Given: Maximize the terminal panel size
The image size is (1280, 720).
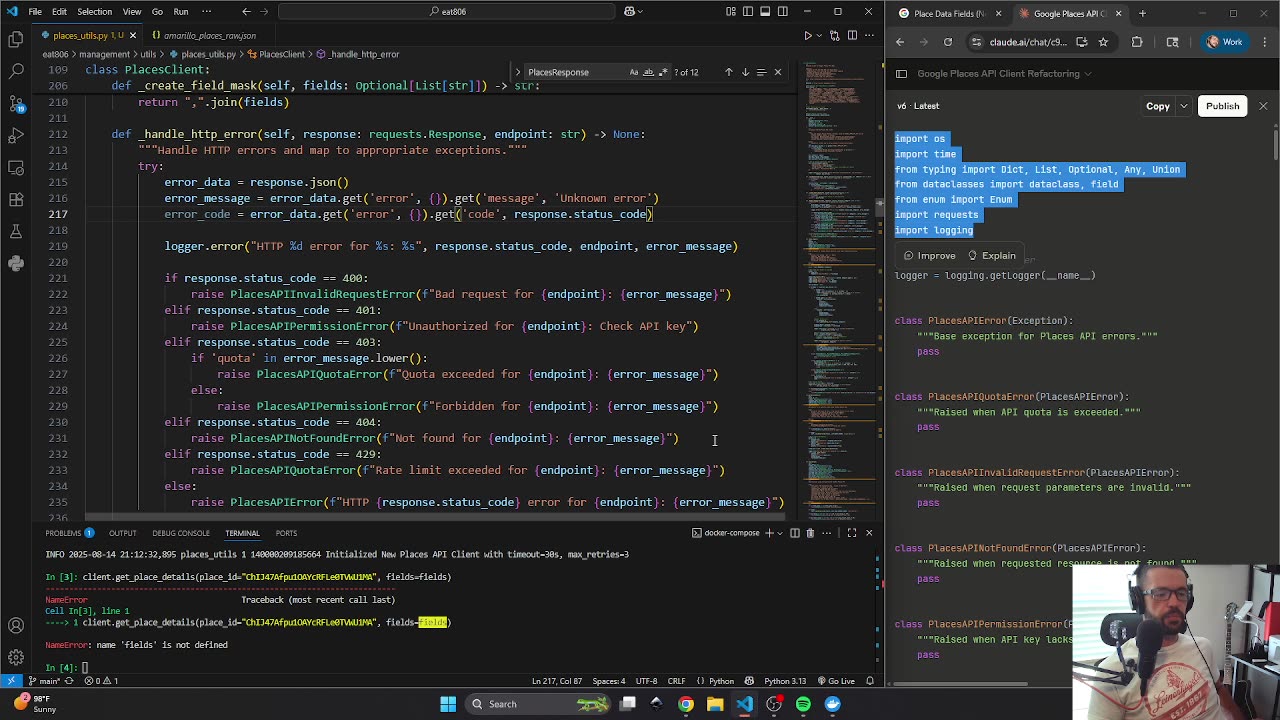Looking at the screenshot, I should 852,533.
